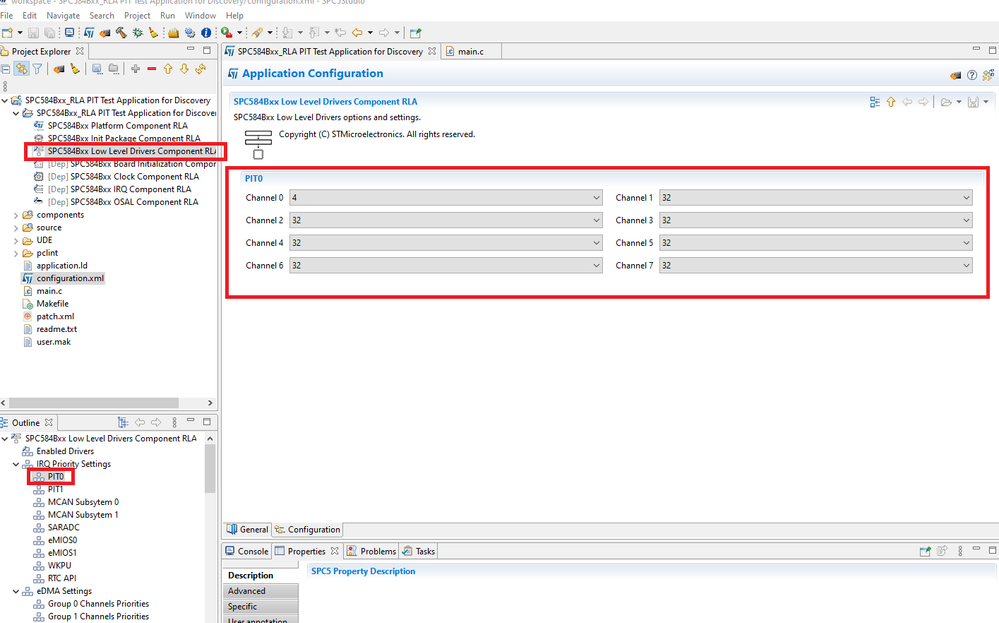Open the Channel 5 dropdown

point(816,243)
